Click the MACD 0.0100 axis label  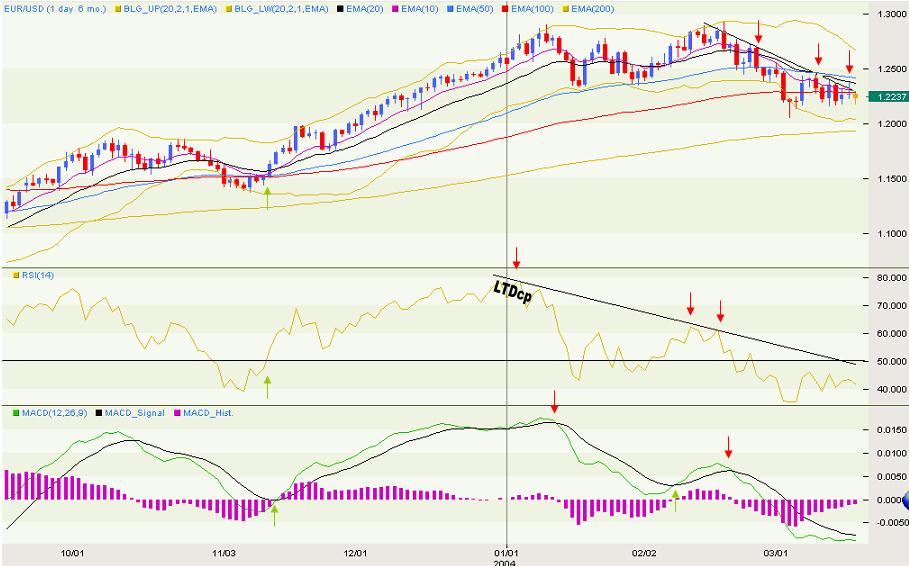point(893,453)
